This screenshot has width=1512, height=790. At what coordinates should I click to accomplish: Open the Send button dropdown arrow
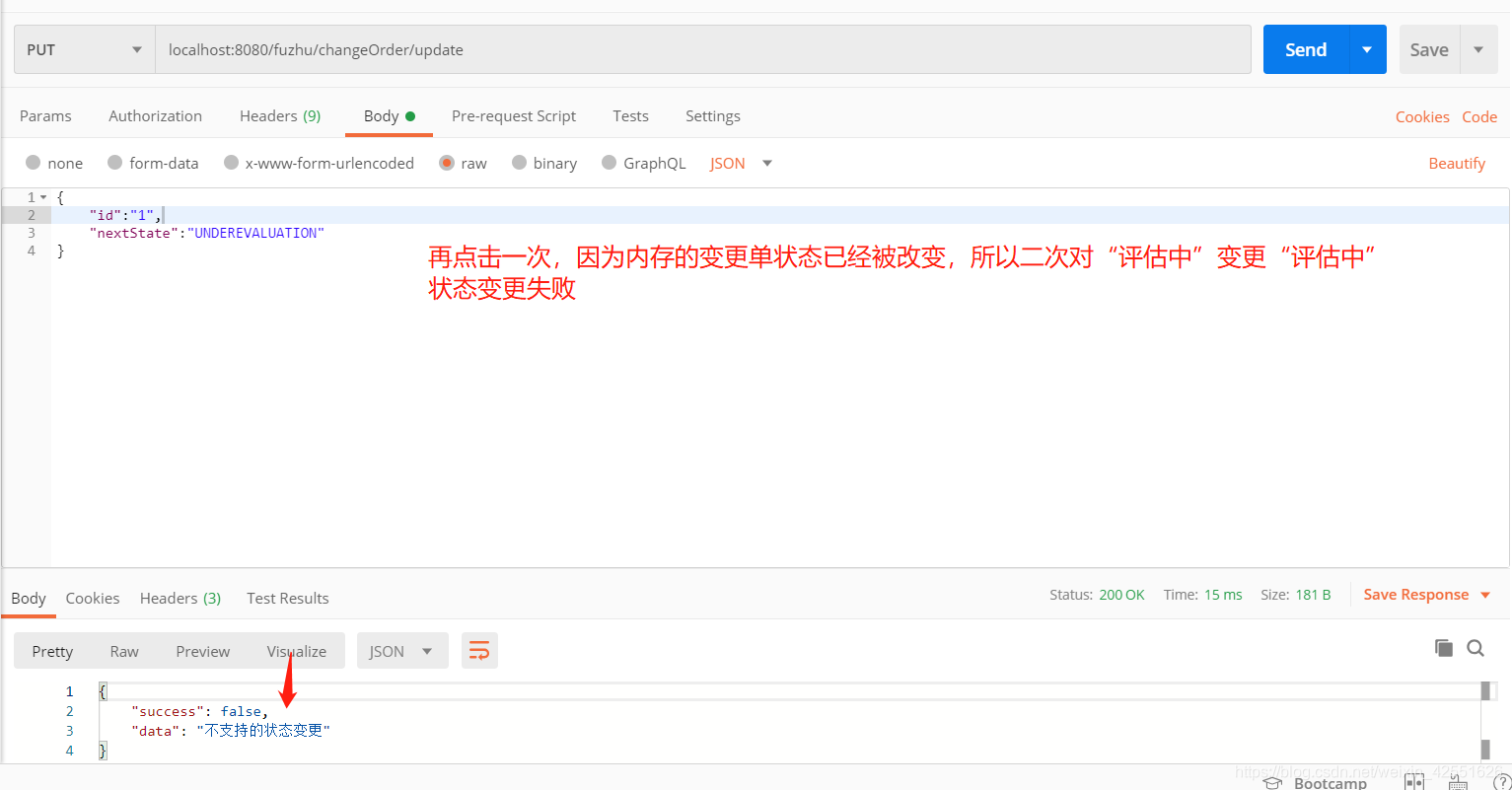[x=1367, y=49]
